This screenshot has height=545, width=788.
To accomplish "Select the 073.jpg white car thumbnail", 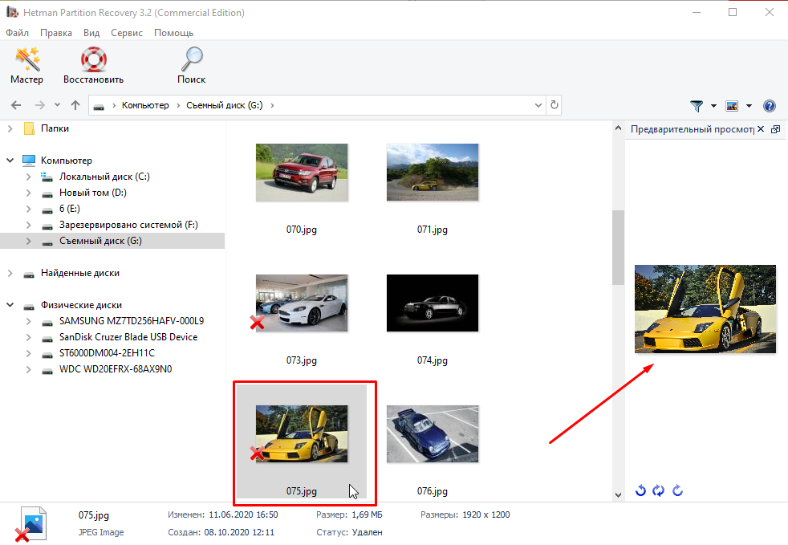I will [302, 303].
